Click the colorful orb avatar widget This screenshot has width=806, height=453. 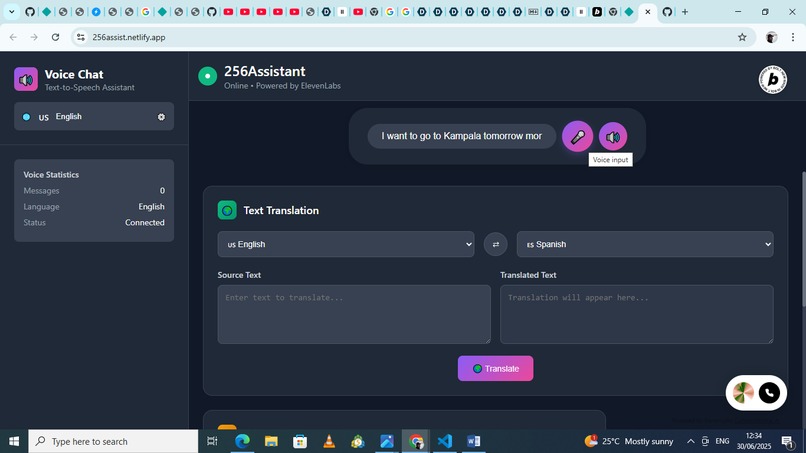coord(743,393)
